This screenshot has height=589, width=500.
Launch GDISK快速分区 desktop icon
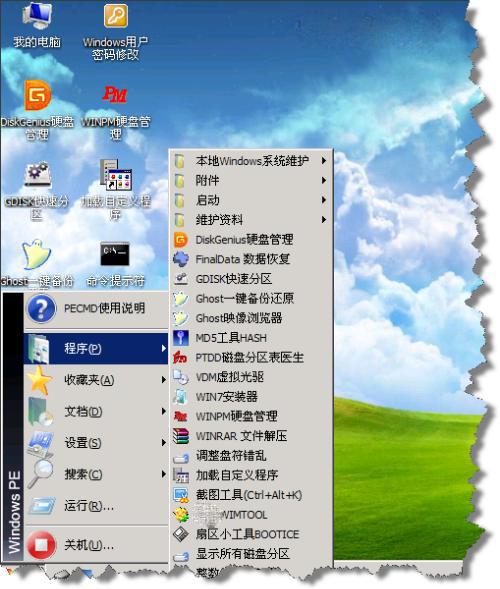(37, 190)
